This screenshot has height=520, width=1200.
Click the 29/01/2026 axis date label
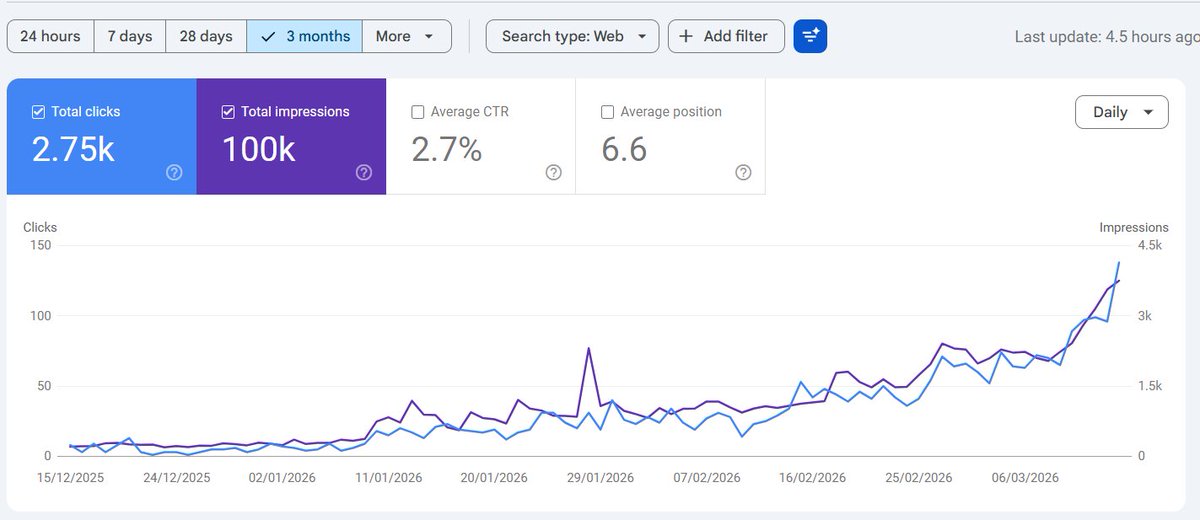pos(599,478)
